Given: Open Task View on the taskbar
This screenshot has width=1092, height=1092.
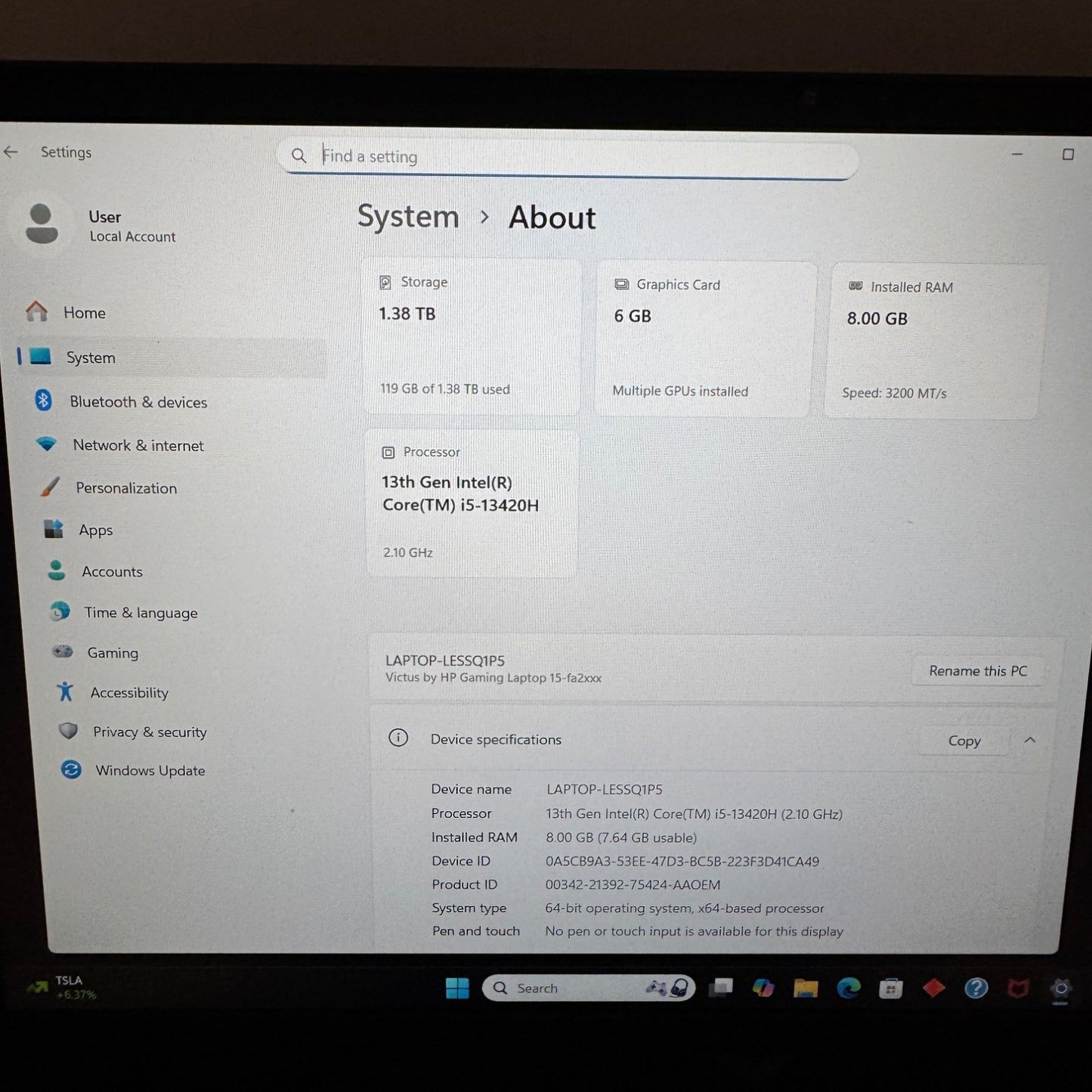Looking at the screenshot, I should tap(722, 987).
